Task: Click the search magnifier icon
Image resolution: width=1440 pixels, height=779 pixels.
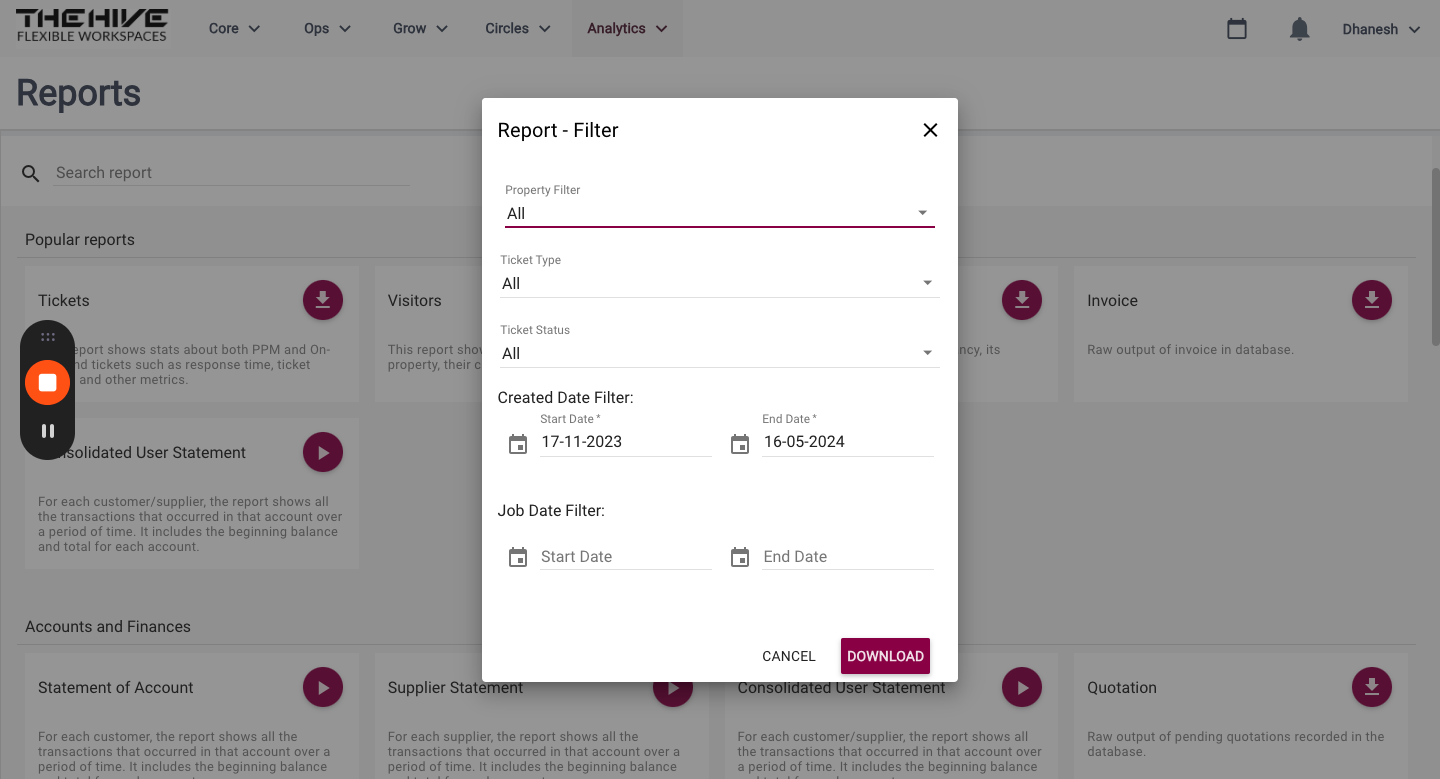Action: point(31,174)
